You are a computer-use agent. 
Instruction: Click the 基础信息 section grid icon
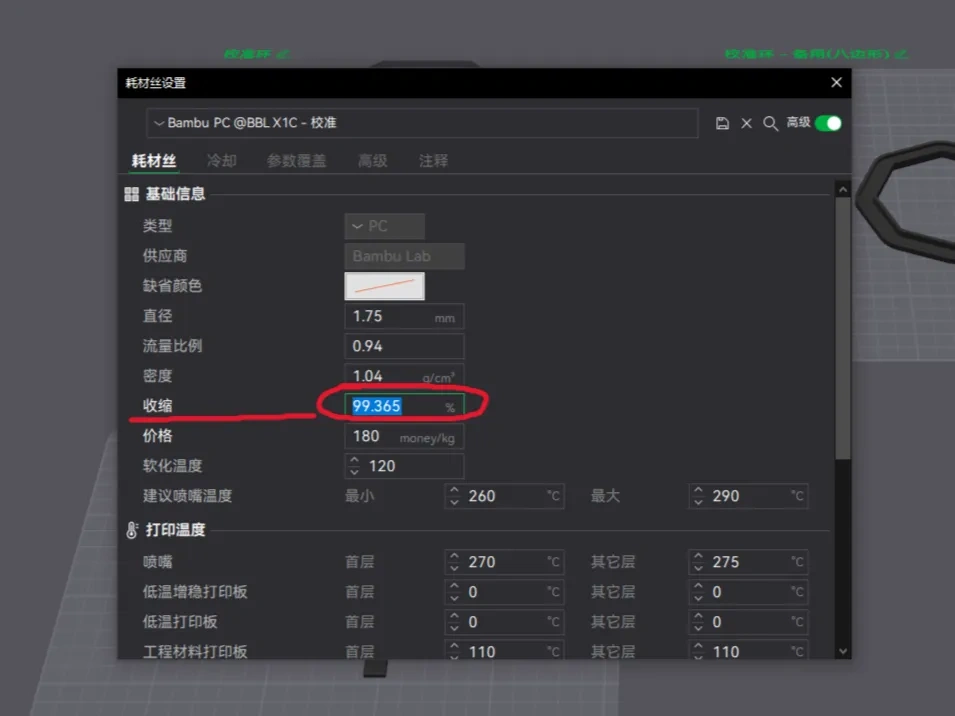coord(131,194)
